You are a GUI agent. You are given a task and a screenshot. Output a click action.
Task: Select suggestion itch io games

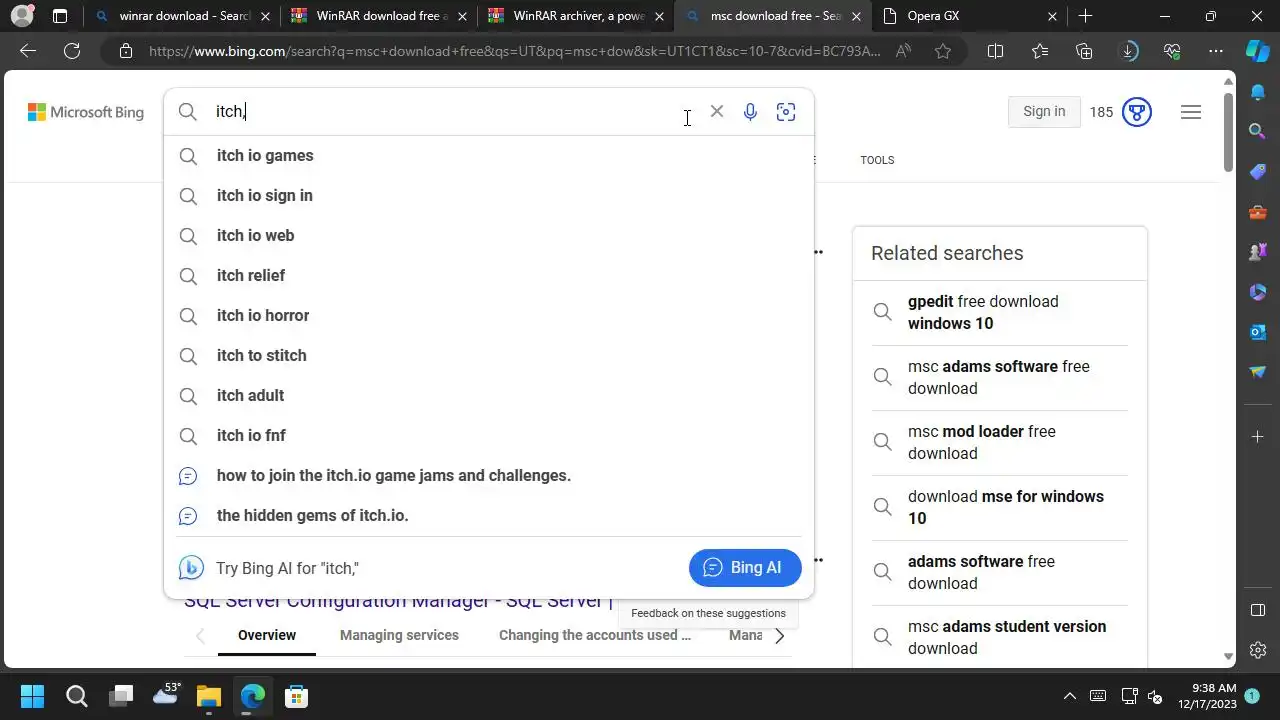pos(489,155)
